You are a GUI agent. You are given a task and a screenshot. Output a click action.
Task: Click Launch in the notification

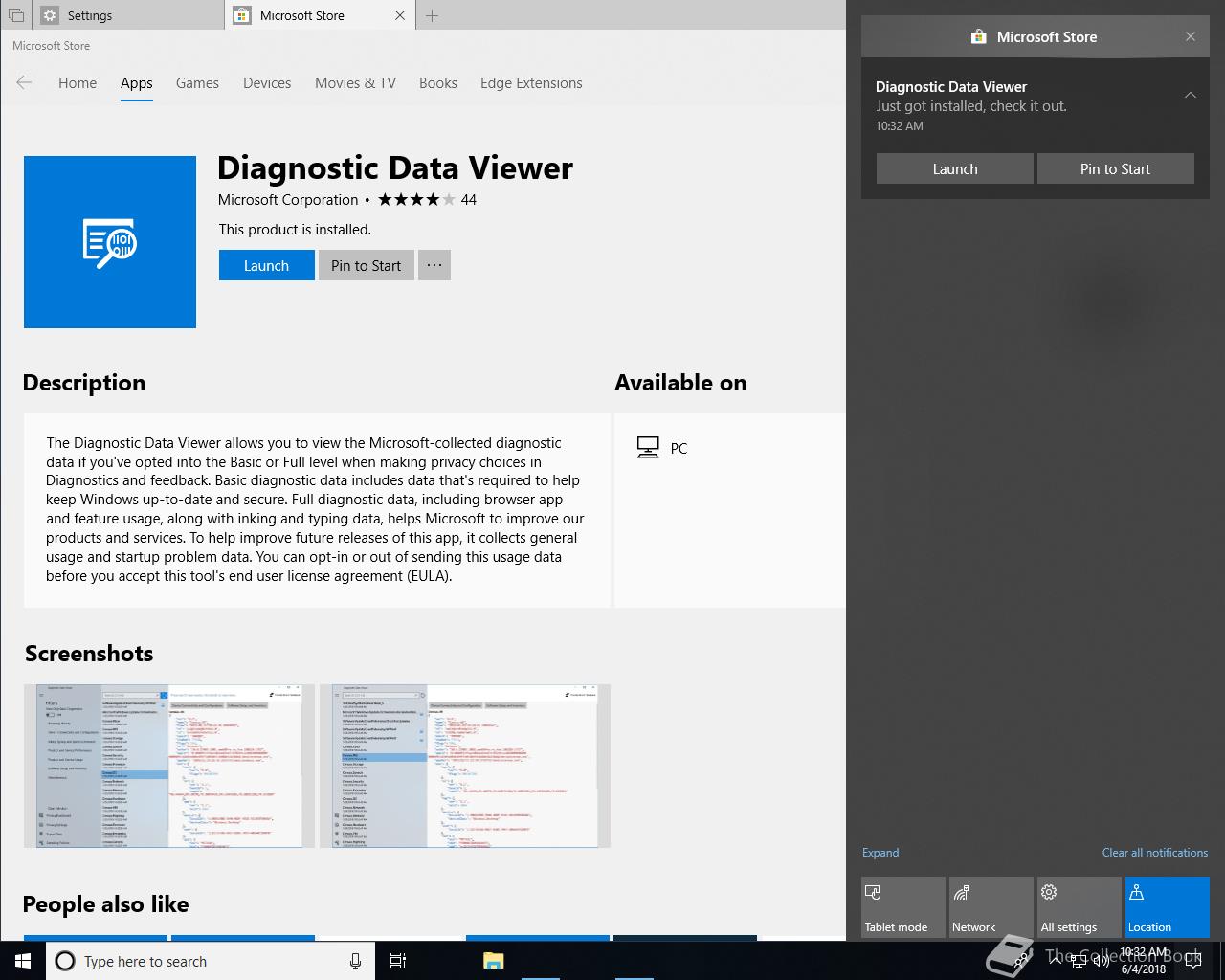[955, 168]
